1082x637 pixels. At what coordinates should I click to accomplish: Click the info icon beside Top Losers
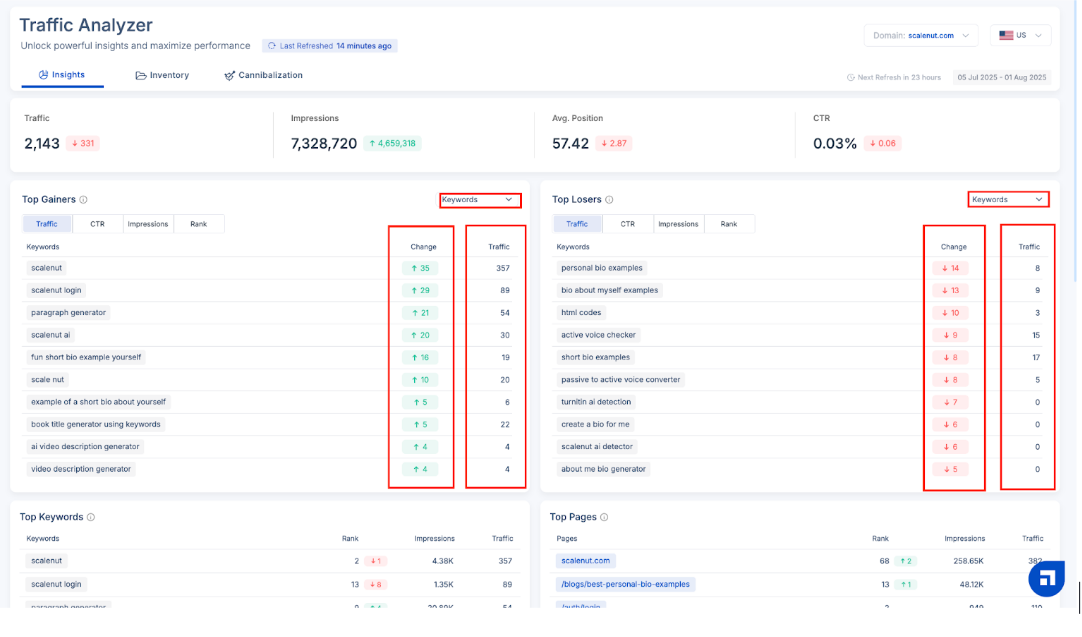click(609, 200)
